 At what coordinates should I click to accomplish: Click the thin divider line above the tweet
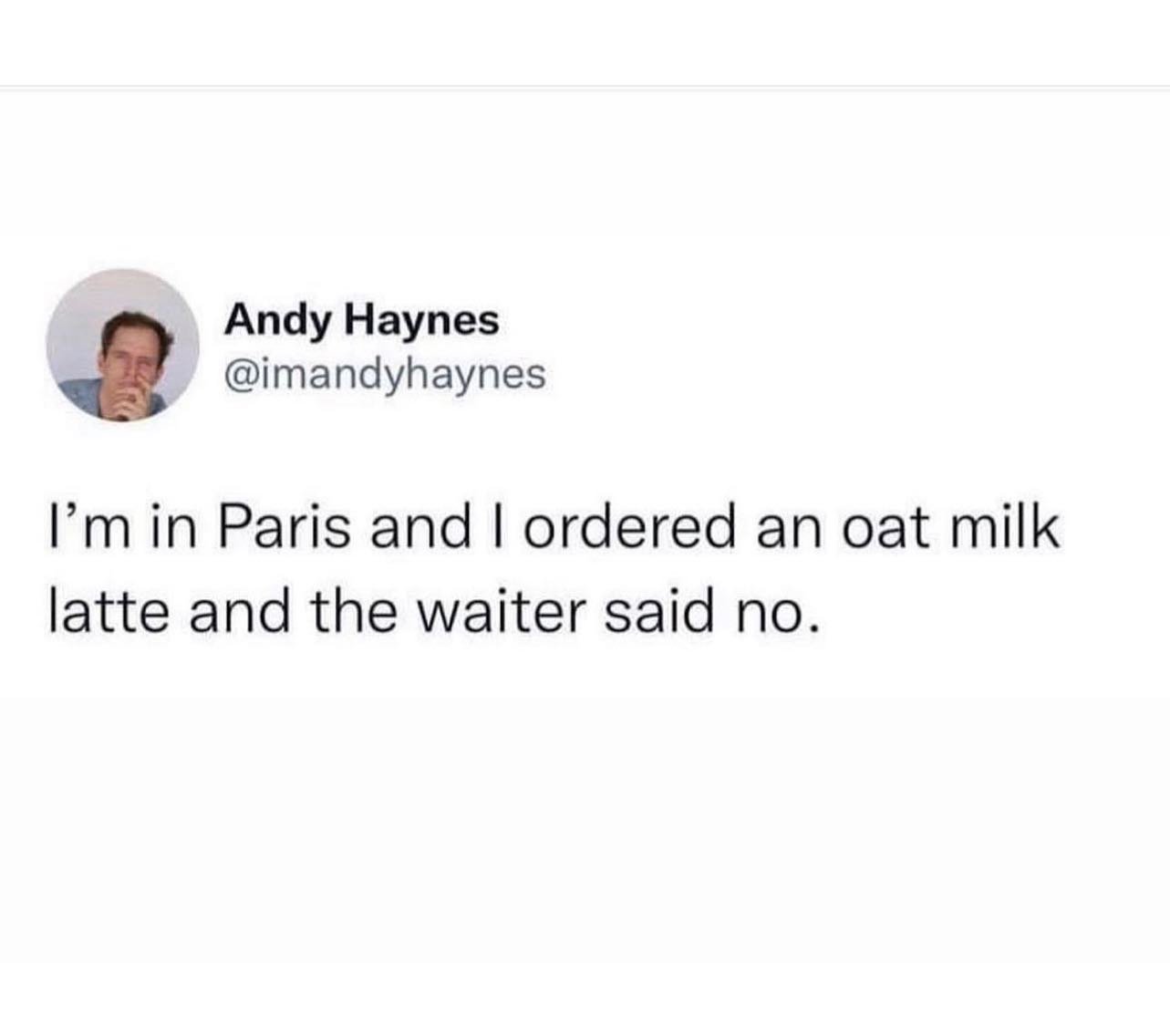[x=585, y=88]
